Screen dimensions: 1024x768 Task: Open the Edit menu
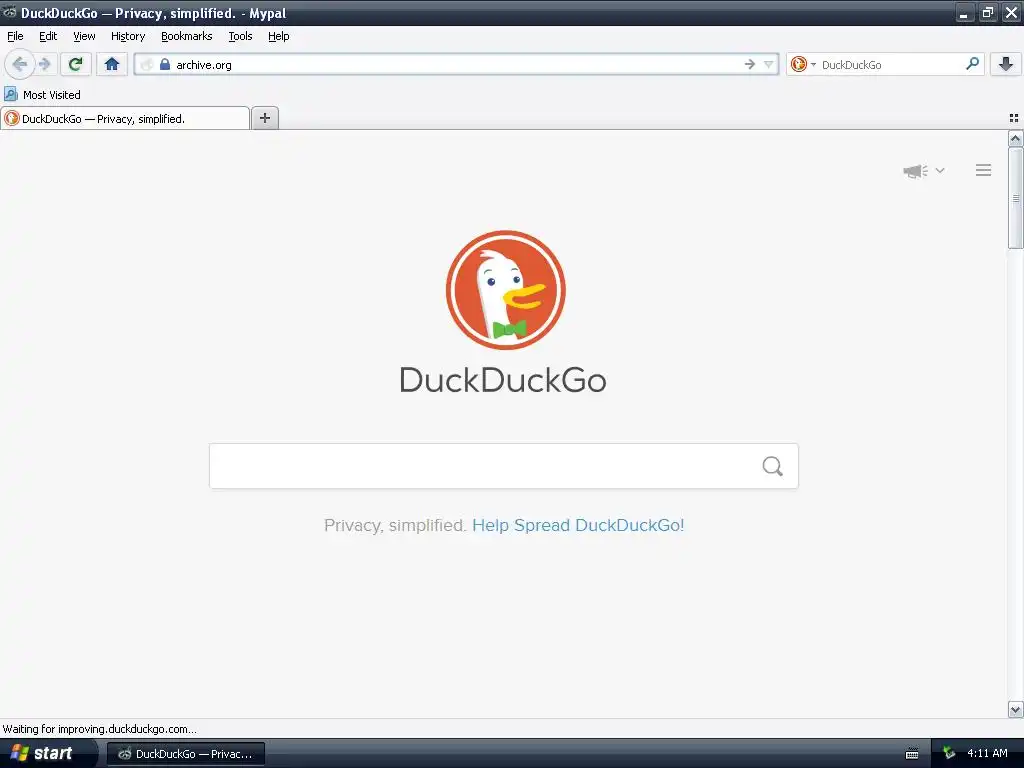click(48, 36)
